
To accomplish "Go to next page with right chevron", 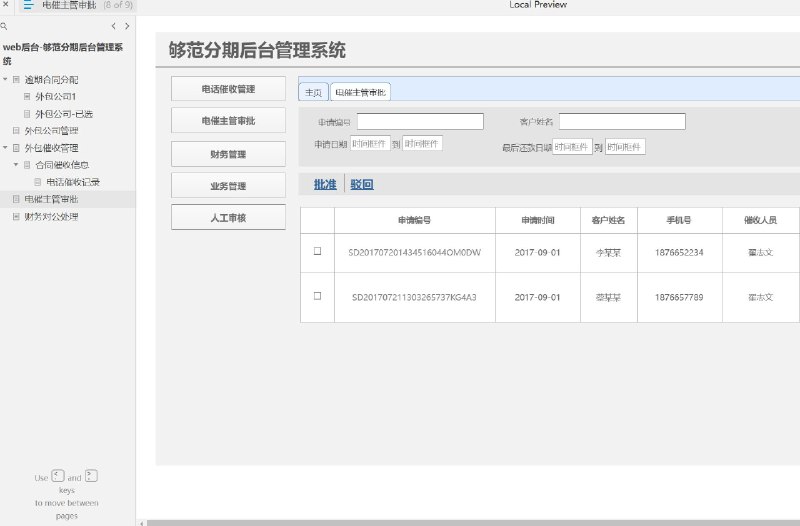I will tap(127, 26).
